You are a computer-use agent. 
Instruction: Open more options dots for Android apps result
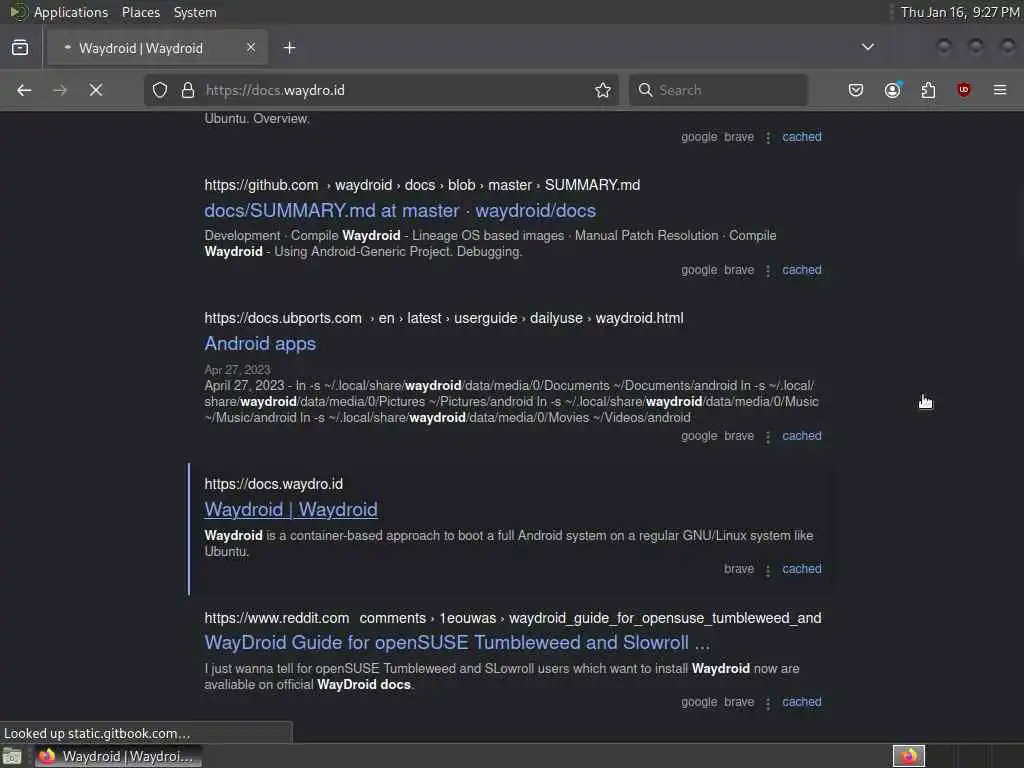768,437
